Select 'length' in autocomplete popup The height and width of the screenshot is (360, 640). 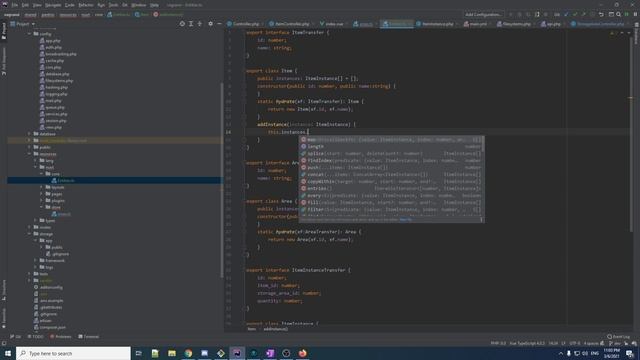(x=391, y=147)
